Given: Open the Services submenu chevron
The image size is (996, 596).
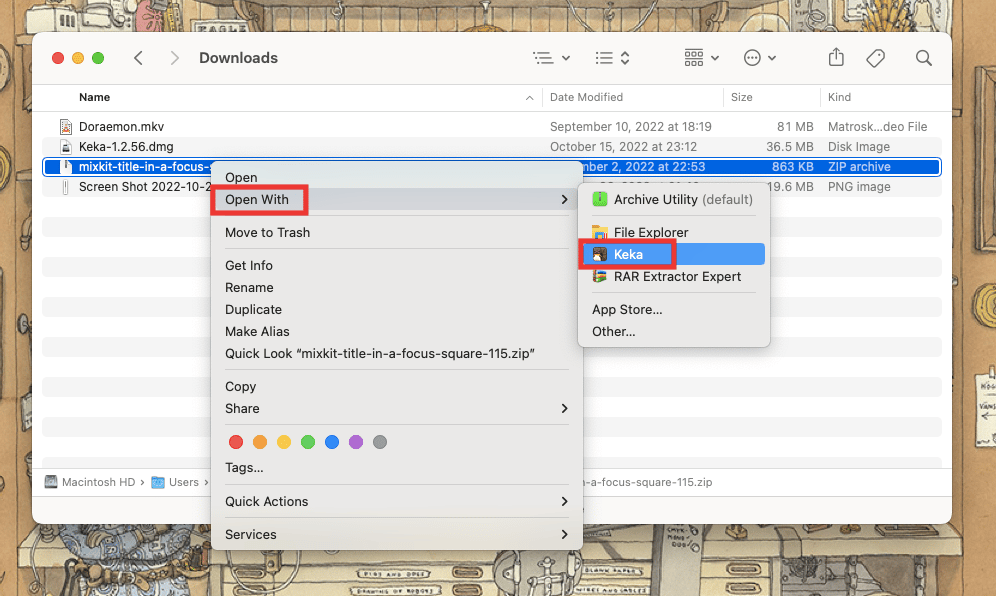Looking at the screenshot, I should 564,534.
